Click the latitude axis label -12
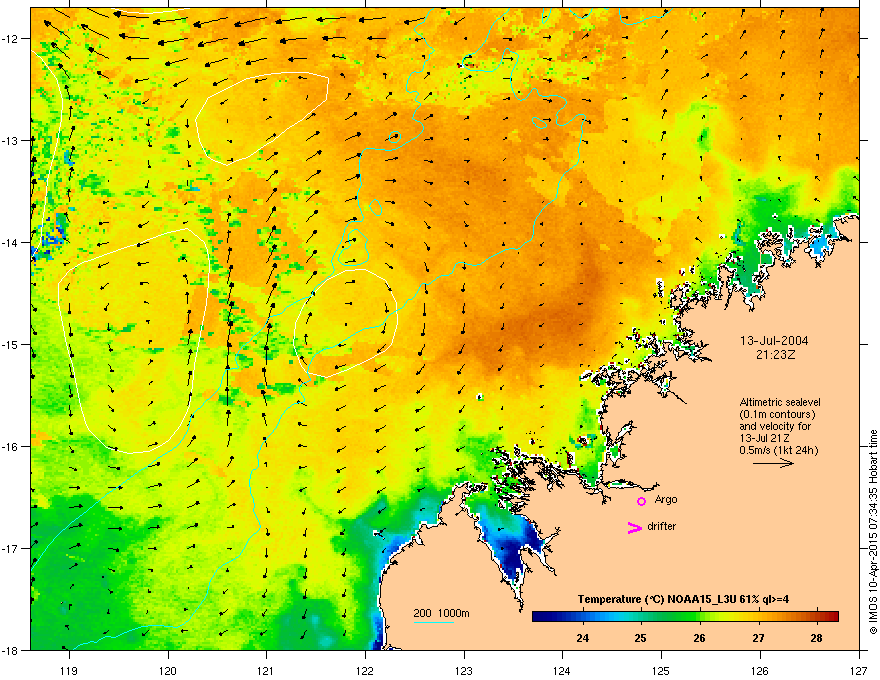 (x=11, y=39)
